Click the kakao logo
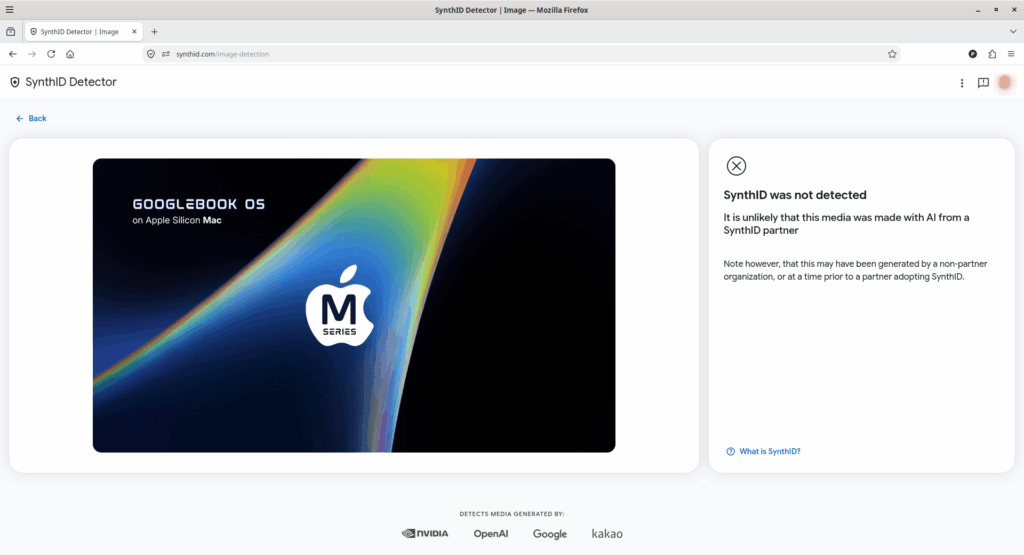The height and width of the screenshot is (555, 1024). pyautogui.click(x=607, y=533)
